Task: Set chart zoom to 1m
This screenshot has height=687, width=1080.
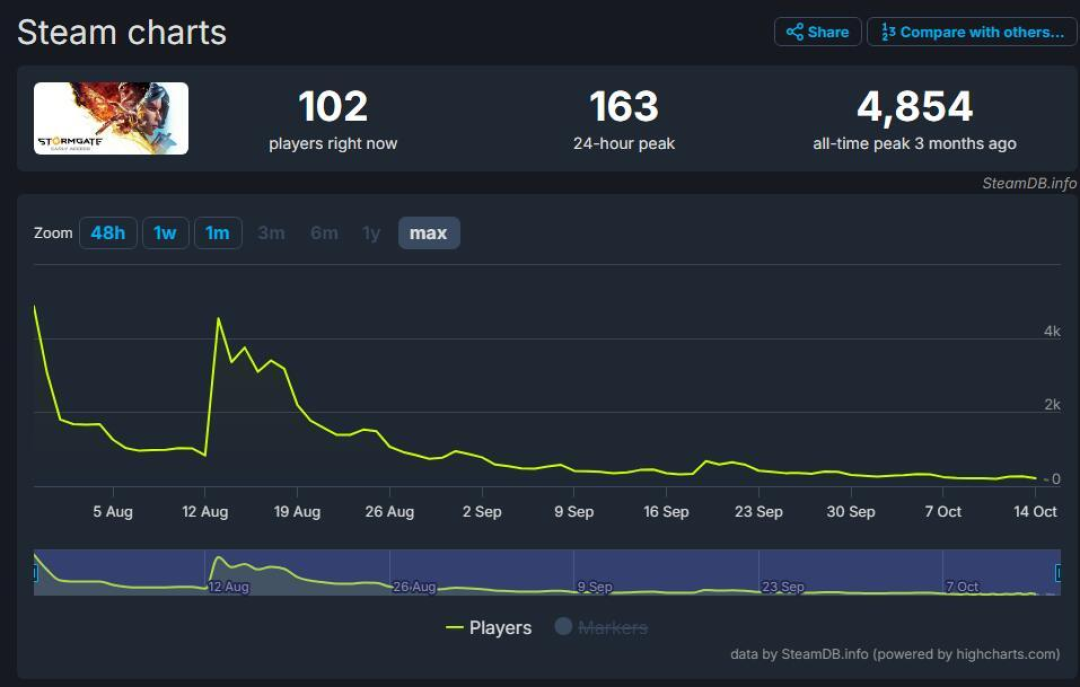Action: (218, 233)
